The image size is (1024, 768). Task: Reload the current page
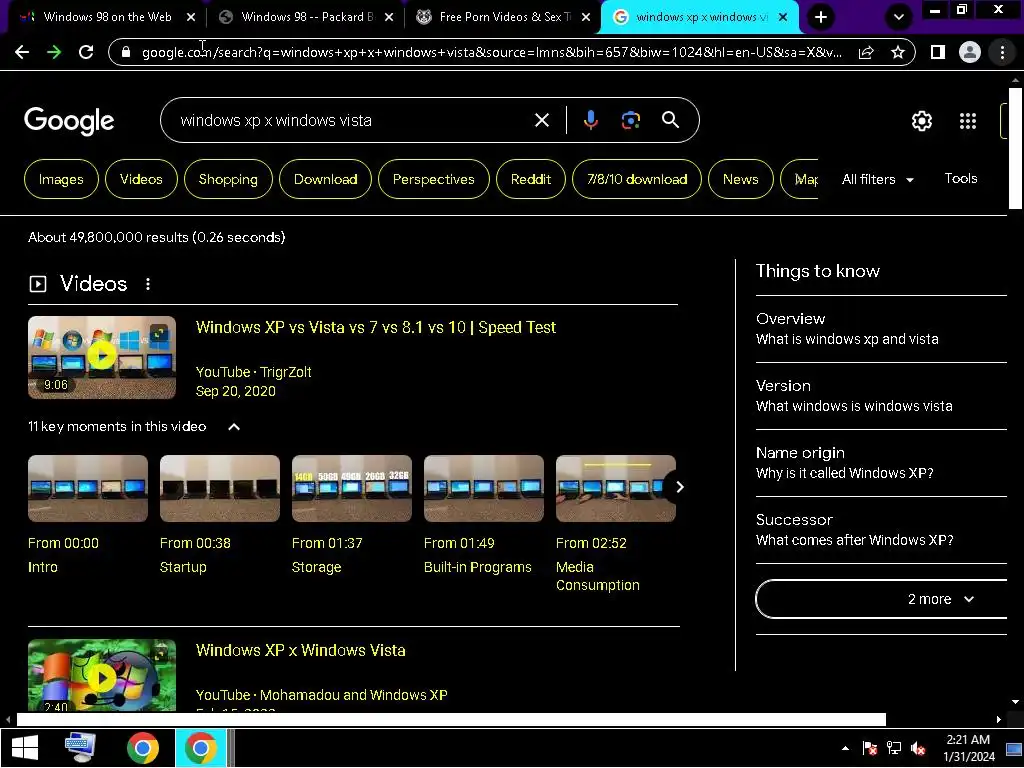86,52
